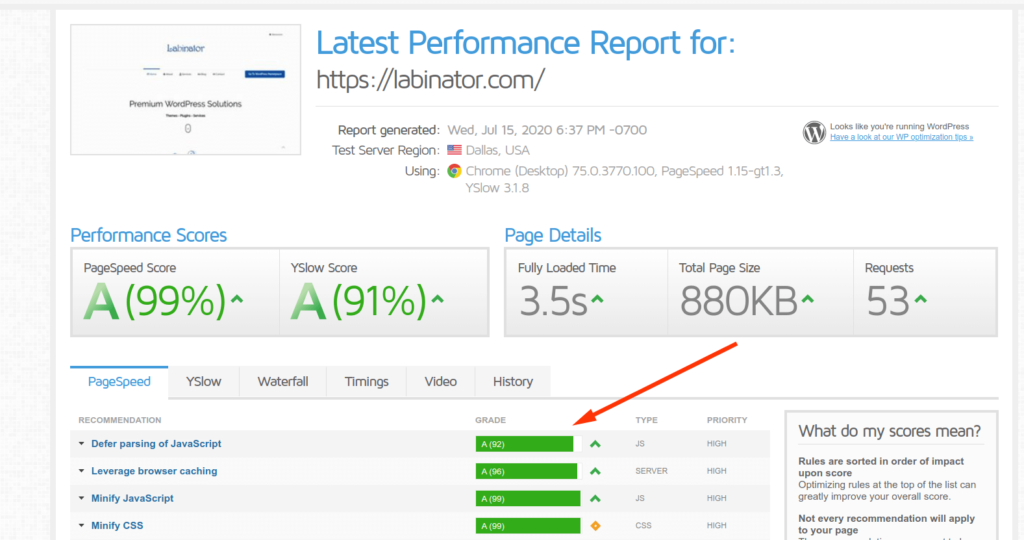
Task: Click the TYPE column header
Action: (x=647, y=420)
